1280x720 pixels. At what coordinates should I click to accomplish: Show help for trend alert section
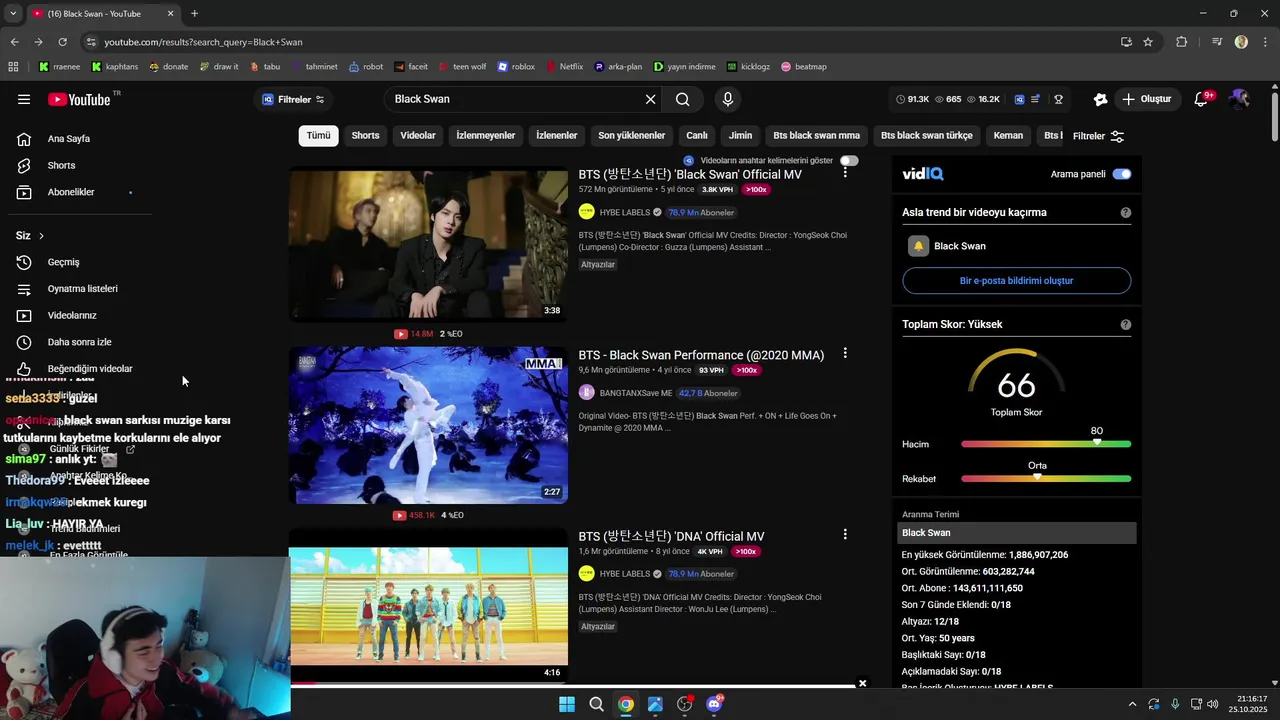[x=1126, y=213]
